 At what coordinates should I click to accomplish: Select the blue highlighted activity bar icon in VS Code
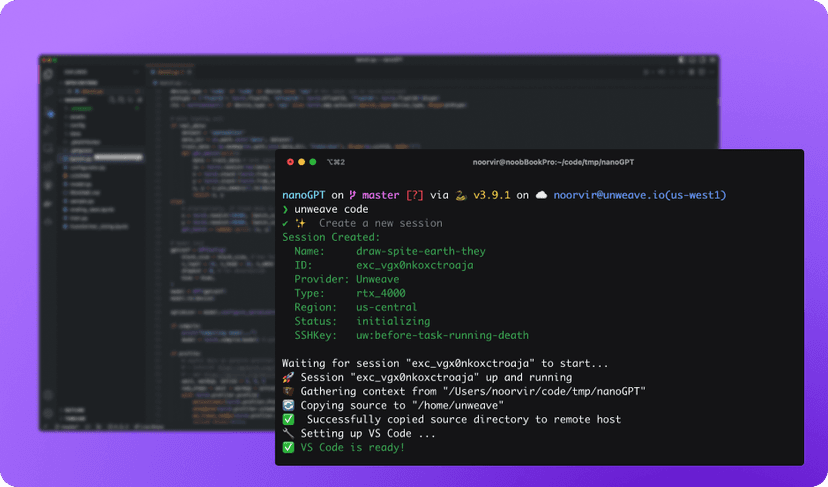pos(50,113)
